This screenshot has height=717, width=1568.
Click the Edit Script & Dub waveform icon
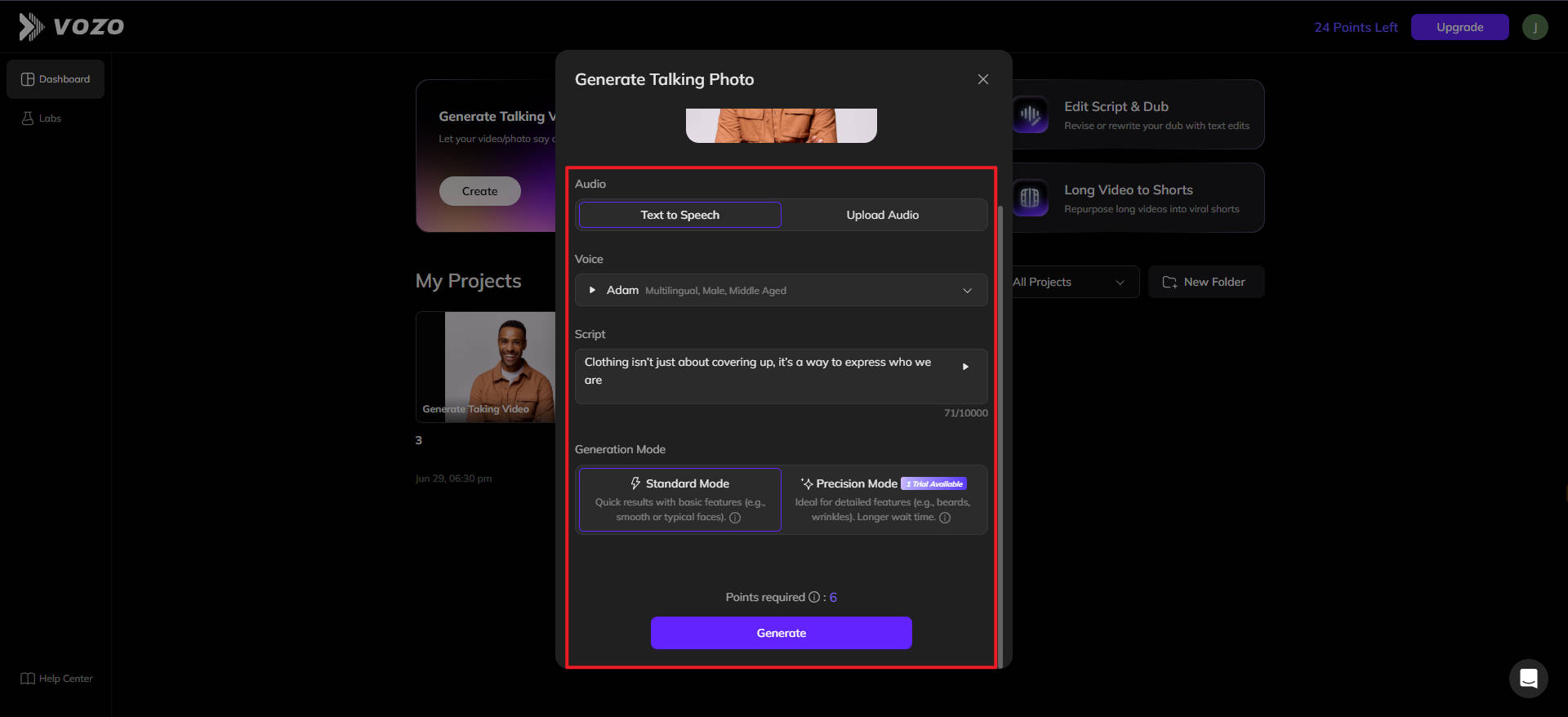(1030, 114)
